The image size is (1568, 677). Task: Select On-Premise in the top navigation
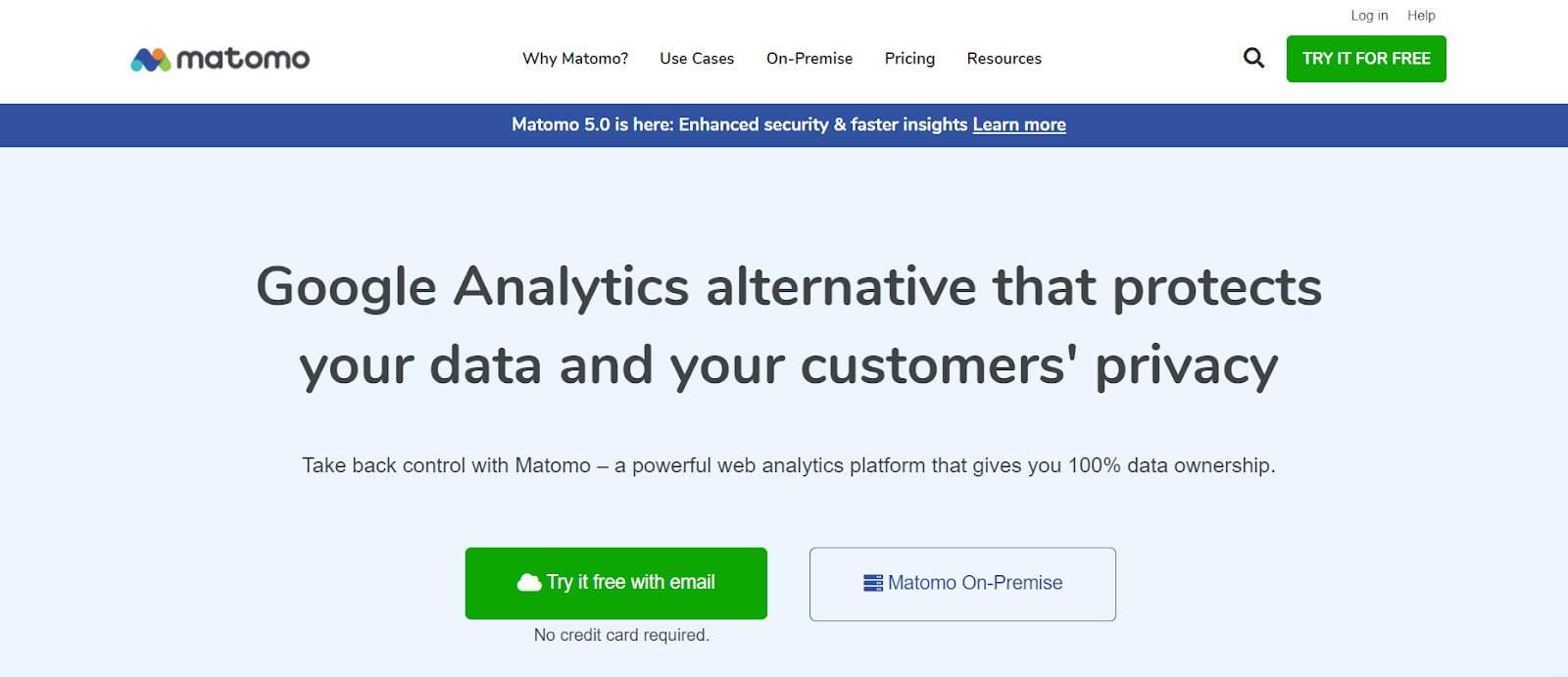(809, 59)
